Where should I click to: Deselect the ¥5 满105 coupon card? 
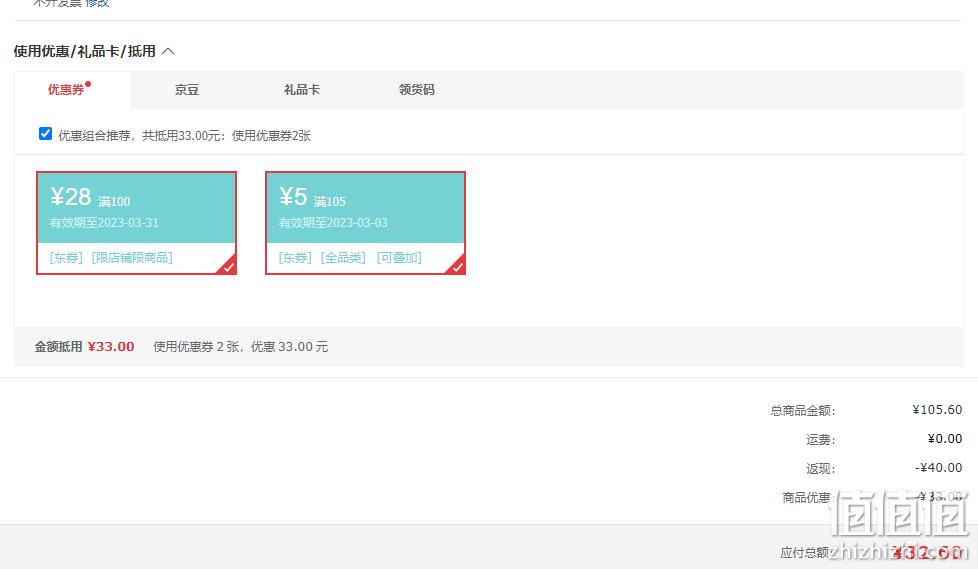tap(365, 223)
